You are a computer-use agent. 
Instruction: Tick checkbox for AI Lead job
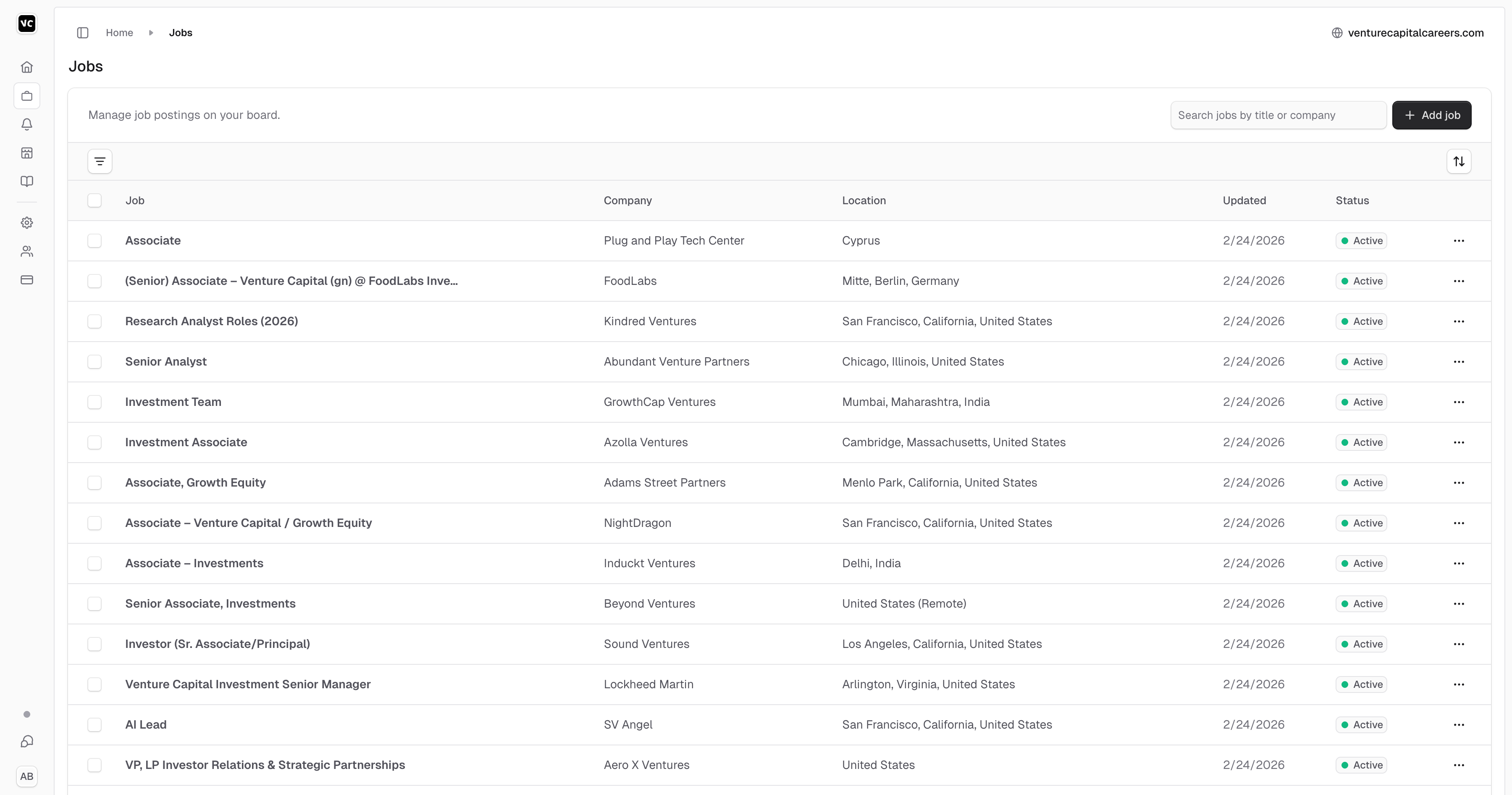[x=94, y=724]
